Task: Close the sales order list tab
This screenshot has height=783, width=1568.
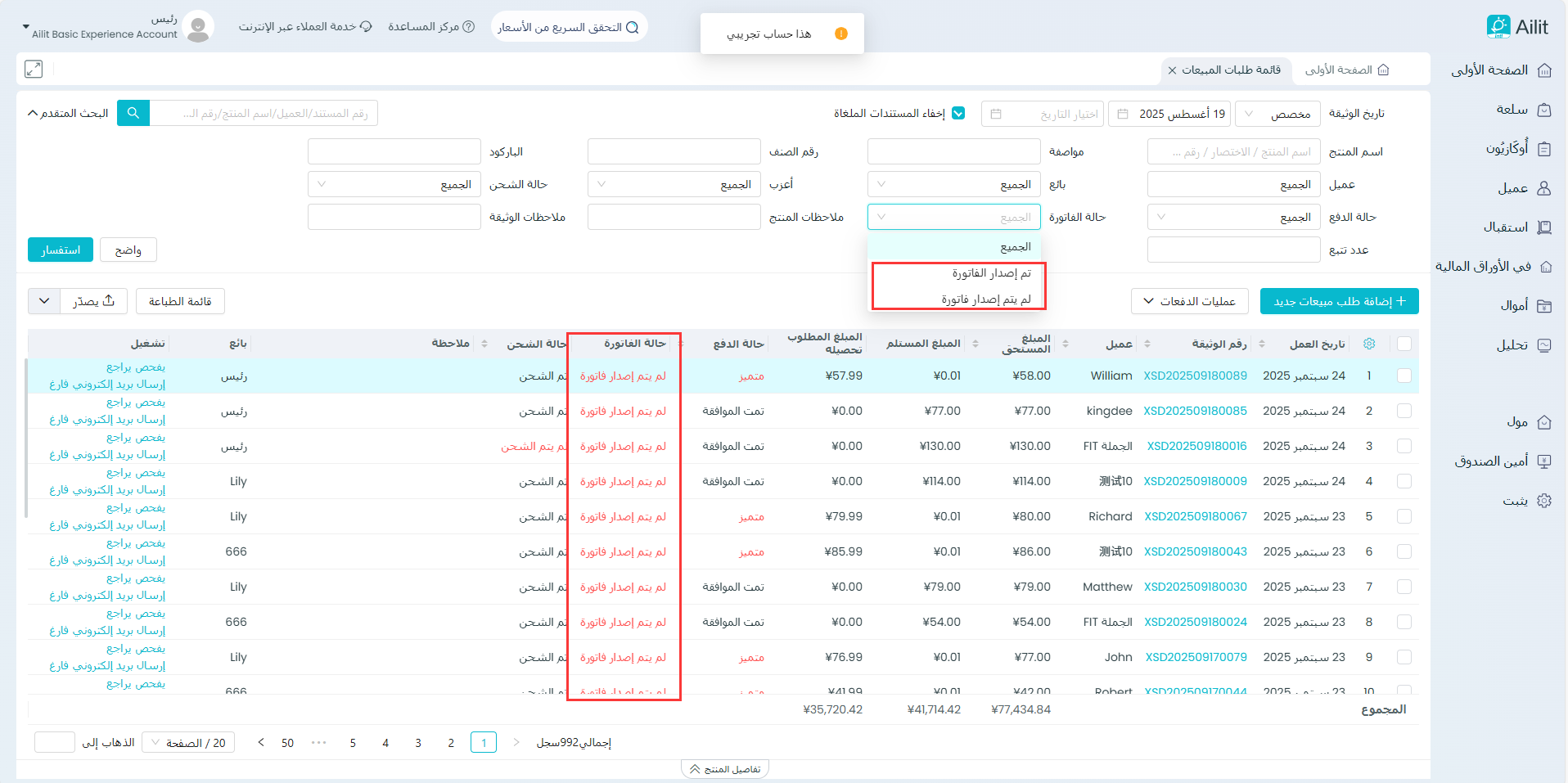Action: tap(1172, 70)
